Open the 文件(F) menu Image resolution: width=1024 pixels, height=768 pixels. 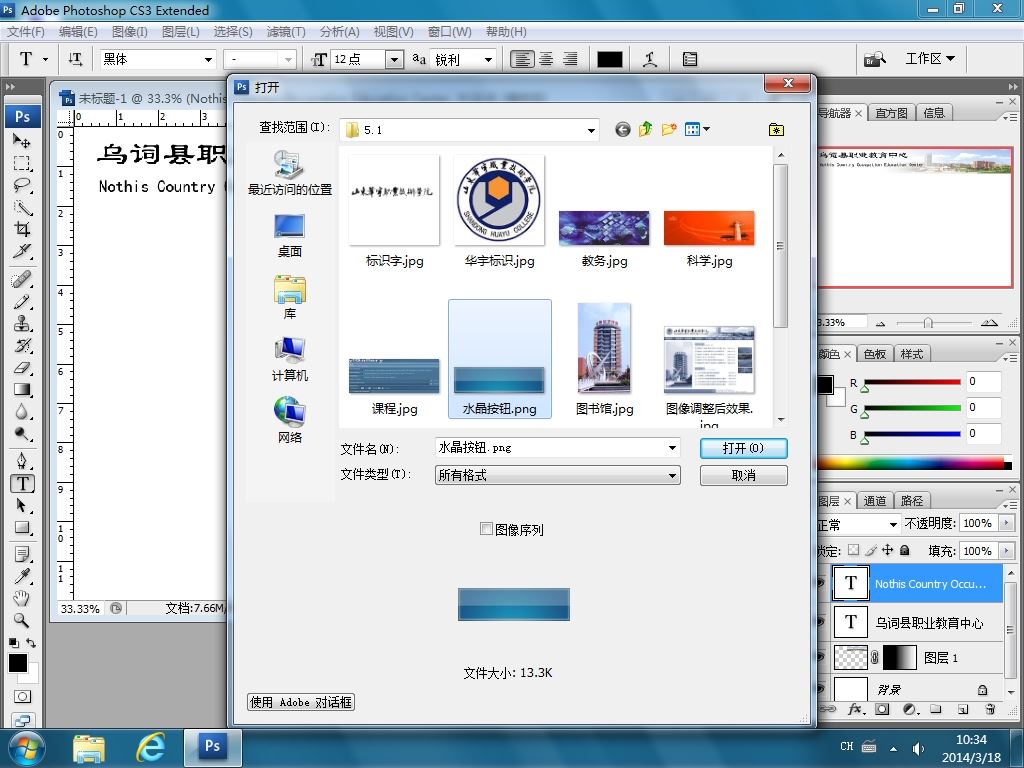[25, 31]
